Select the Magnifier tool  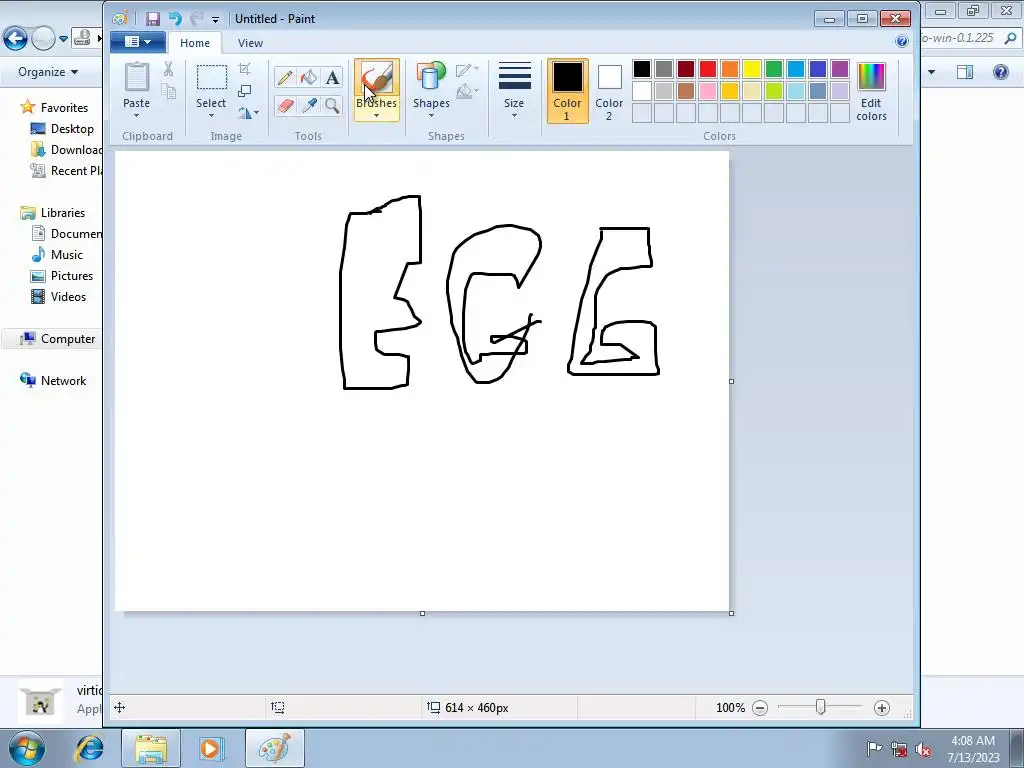(x=332, y=105)
